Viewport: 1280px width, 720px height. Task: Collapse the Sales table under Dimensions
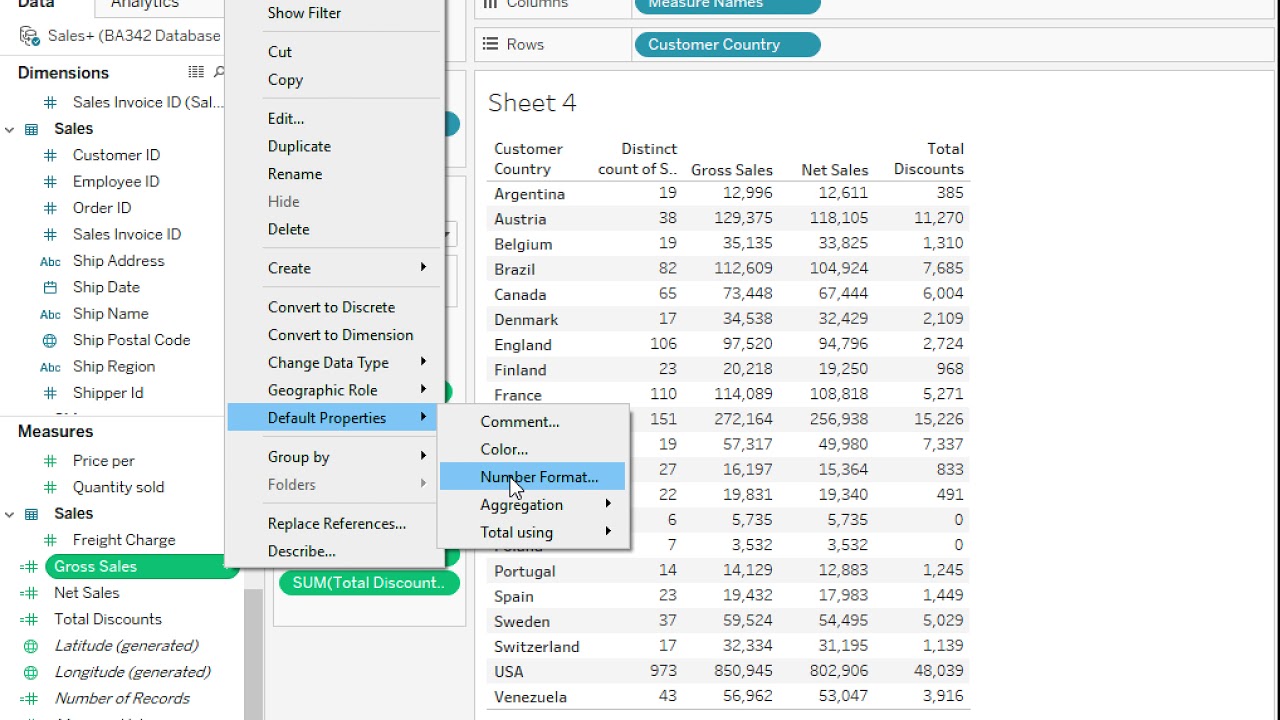pyautogui.click(x=10, y=129)
